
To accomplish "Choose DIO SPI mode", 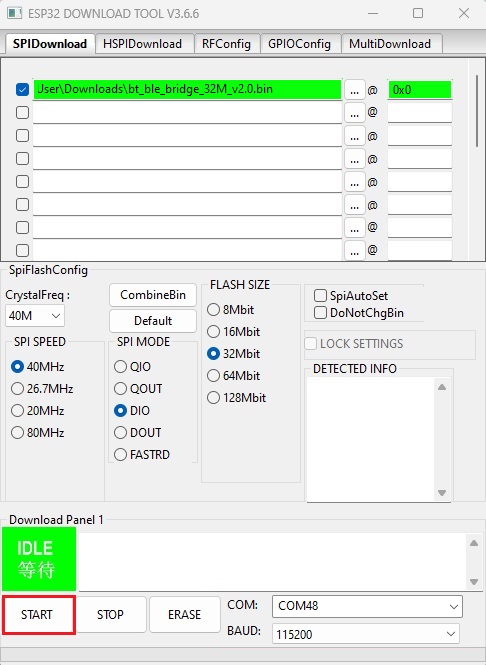I will (132, 411).
